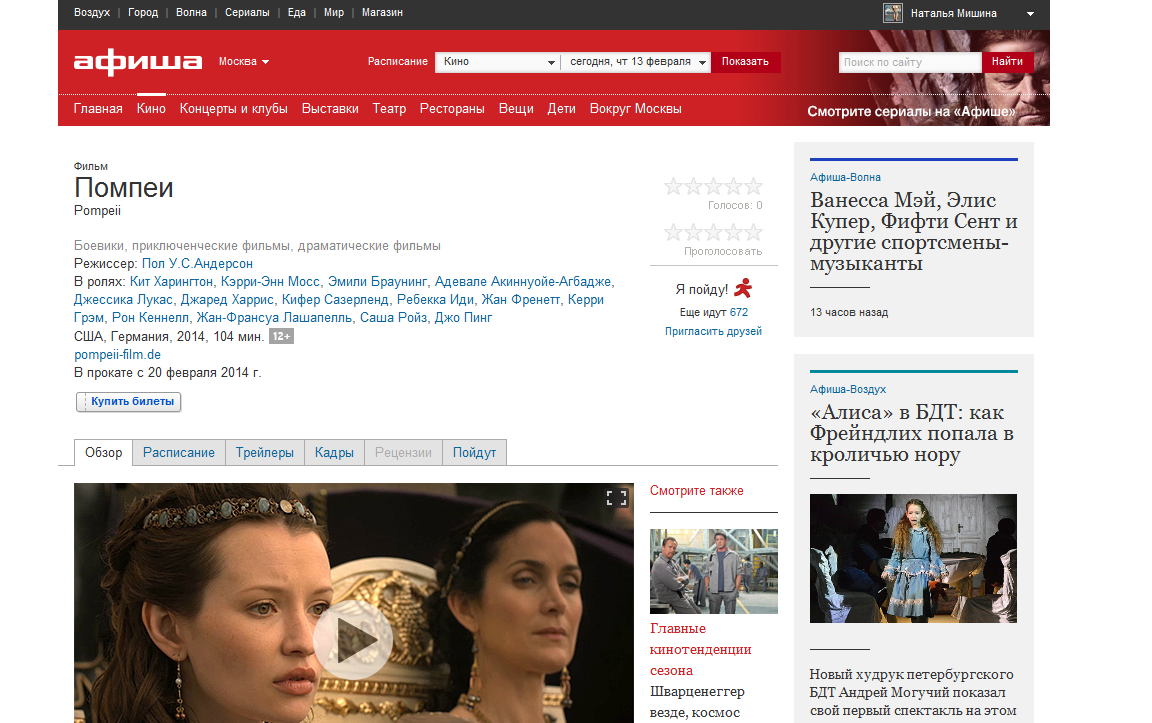The height and width of the screenshot is (723, 1152).
Task: Click Наталья Мишина profile avatar
Action: tap(893, 12)
